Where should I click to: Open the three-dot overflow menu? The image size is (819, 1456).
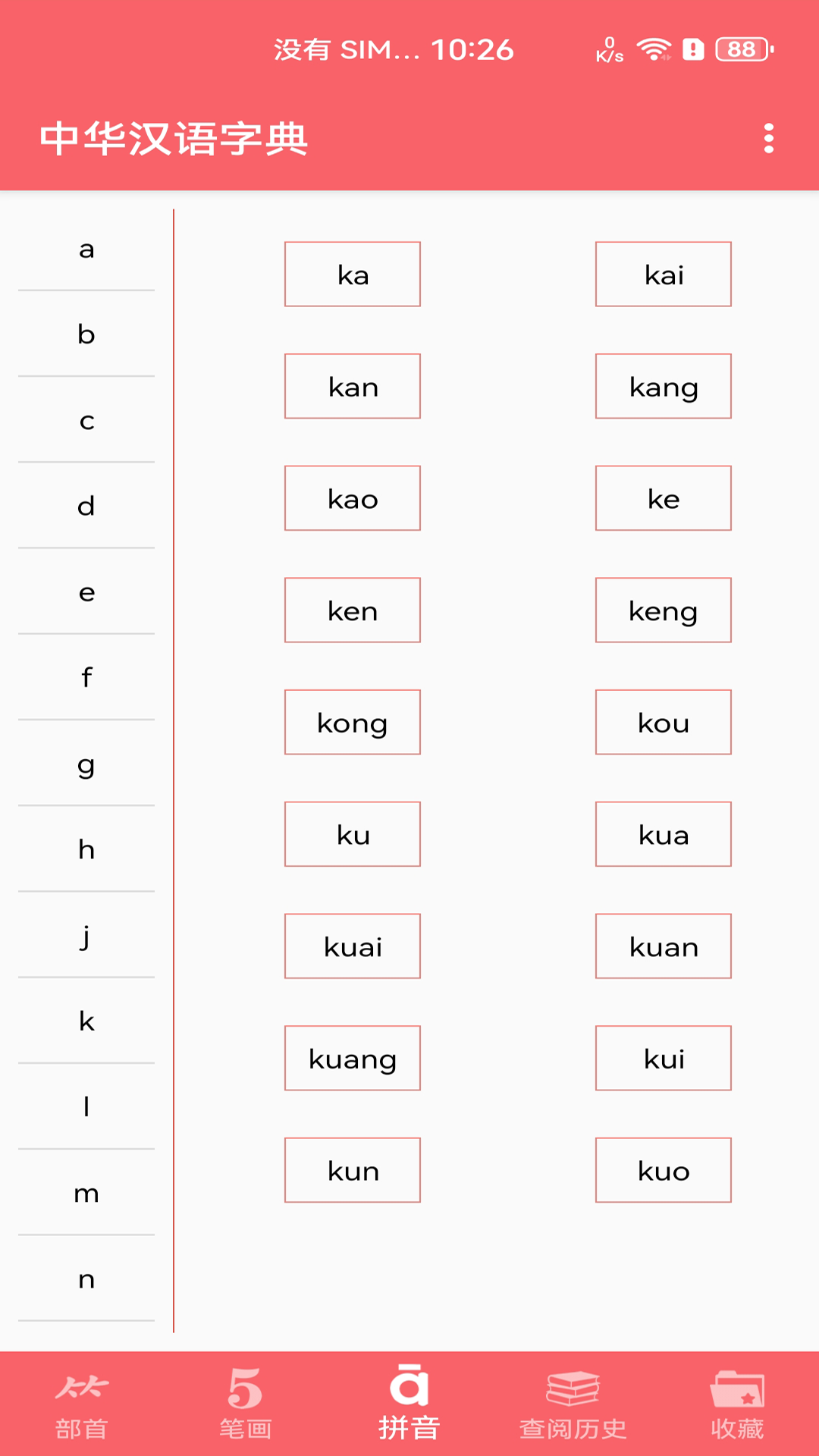click(x=769, y=139)
